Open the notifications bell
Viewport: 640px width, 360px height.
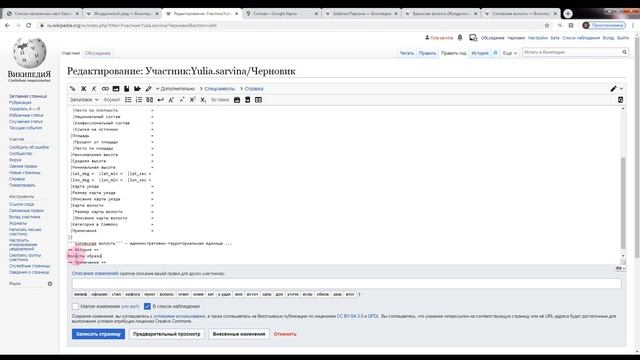(460, 38)
